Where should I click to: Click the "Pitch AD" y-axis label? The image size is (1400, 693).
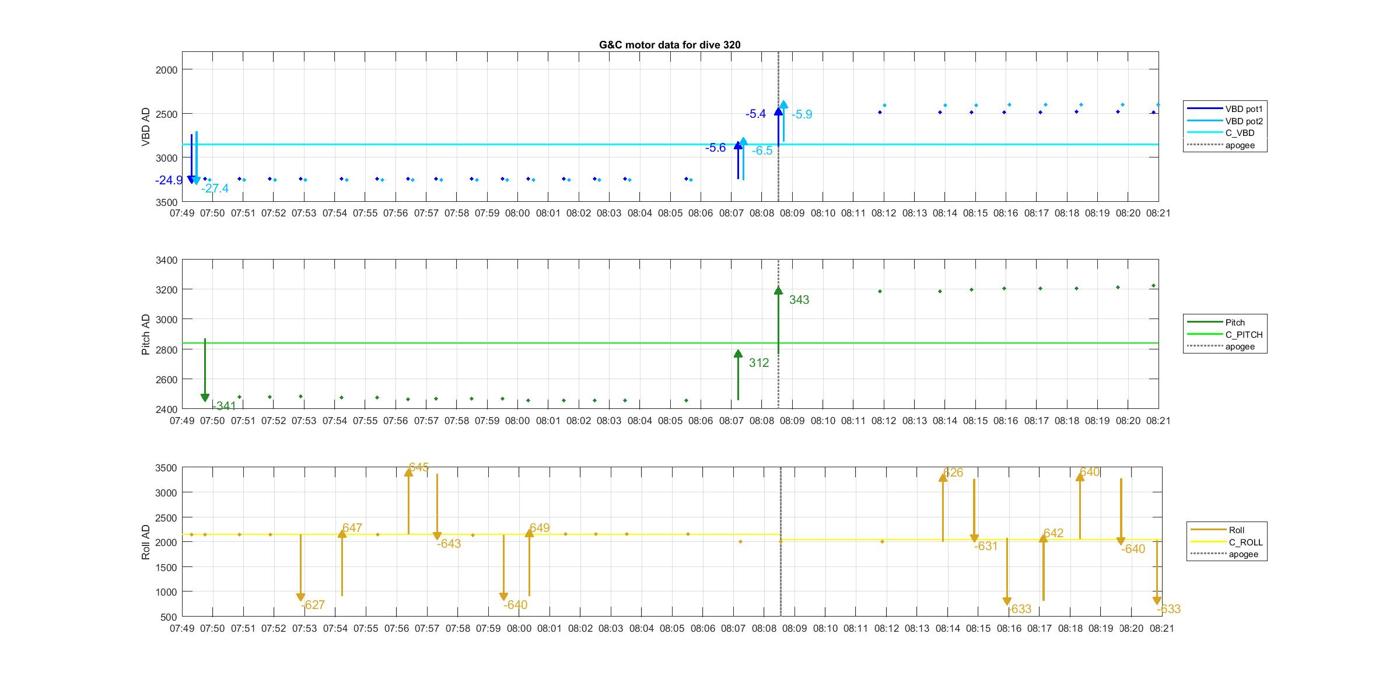[146, 335]
